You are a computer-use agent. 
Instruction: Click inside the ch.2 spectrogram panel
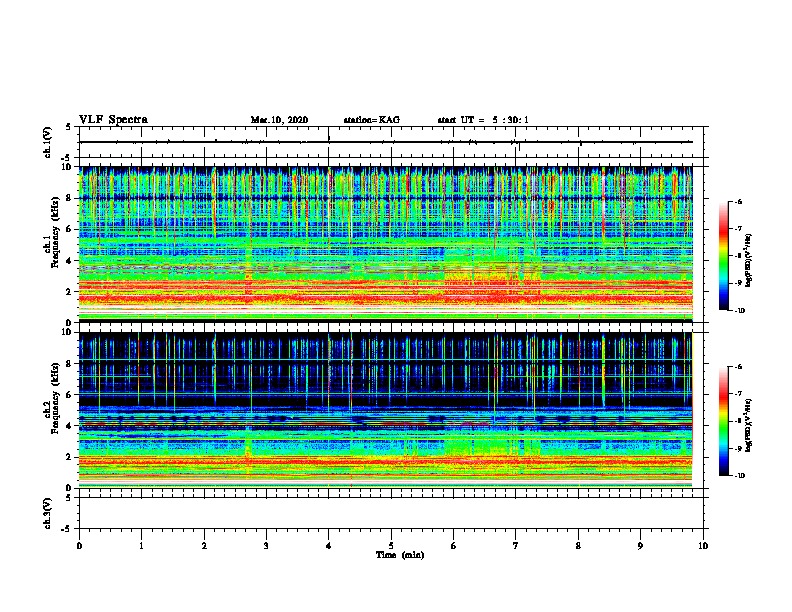click(x=391, y=410)
